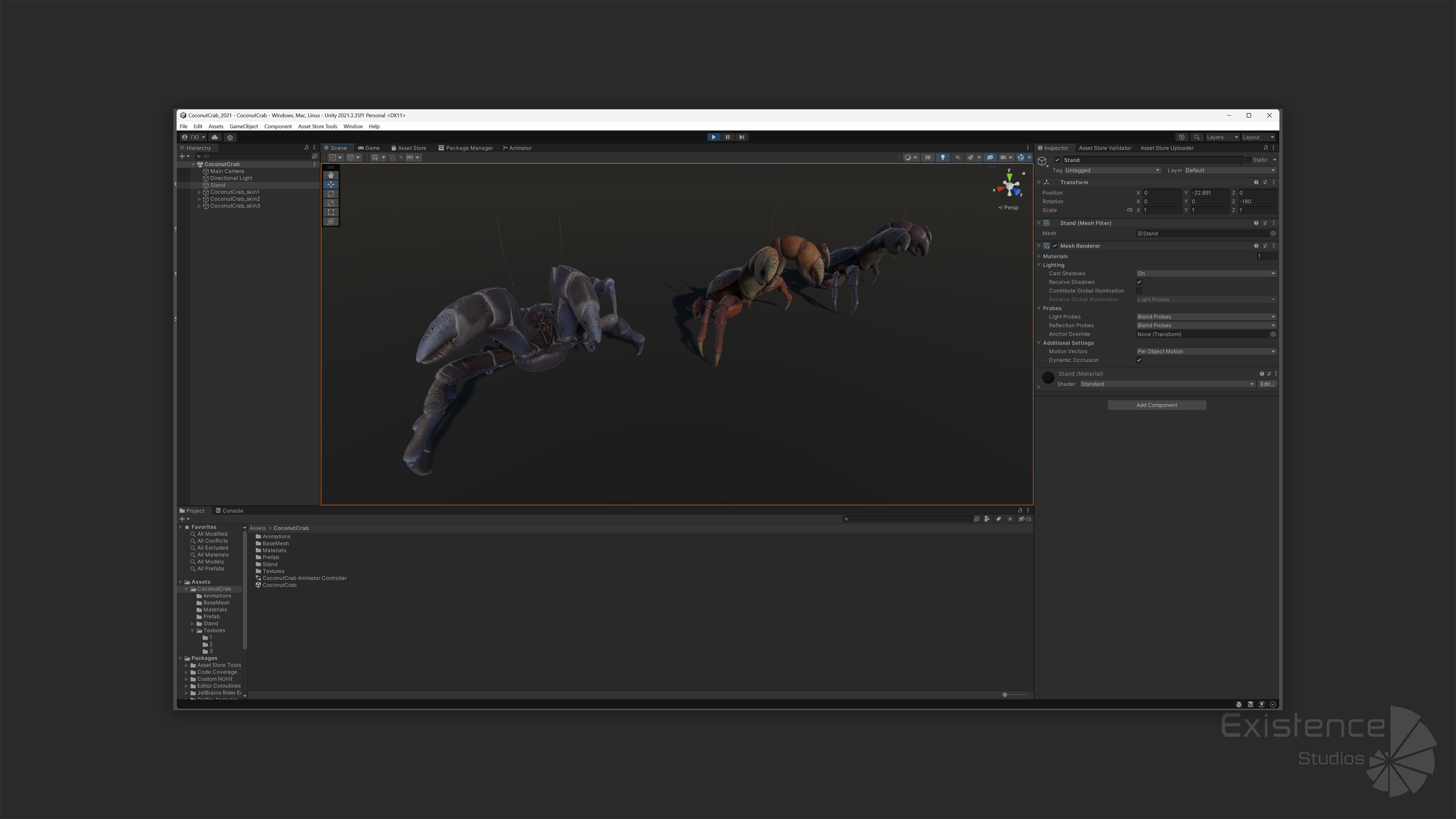The height and width of the screenshot is (819, 1456).
Task: Collapse the Transform component
Action: 1039,182
